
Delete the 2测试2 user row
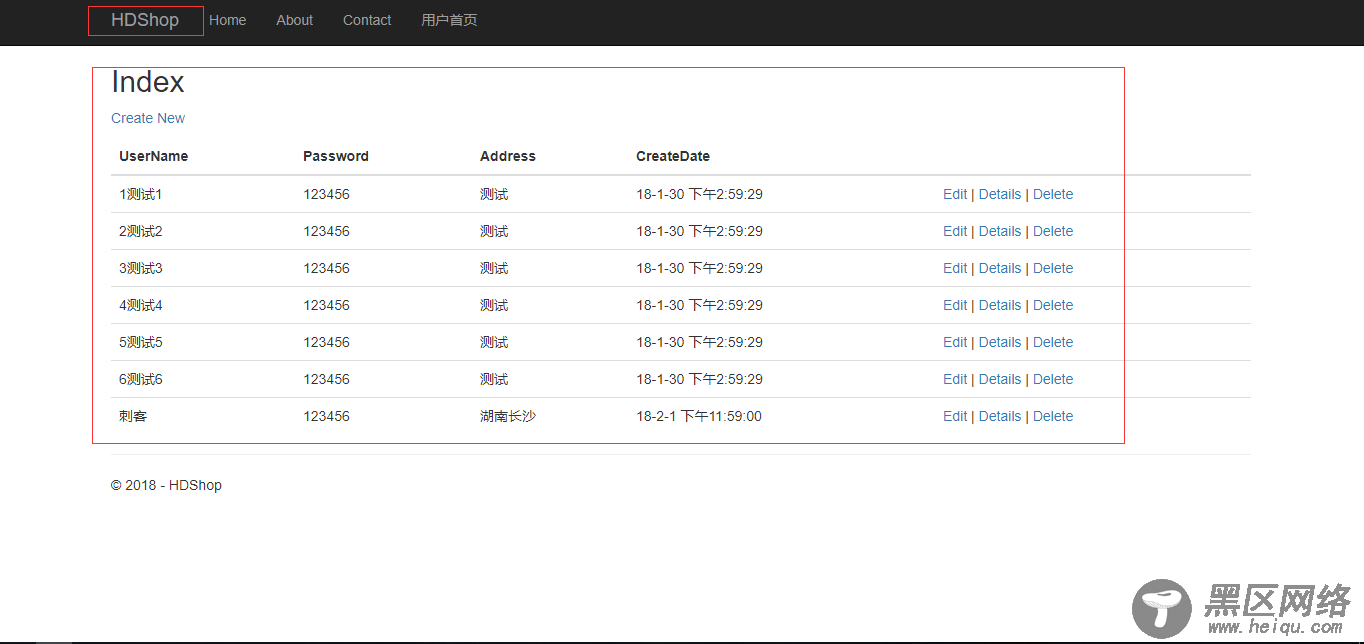click(1053, 231)
